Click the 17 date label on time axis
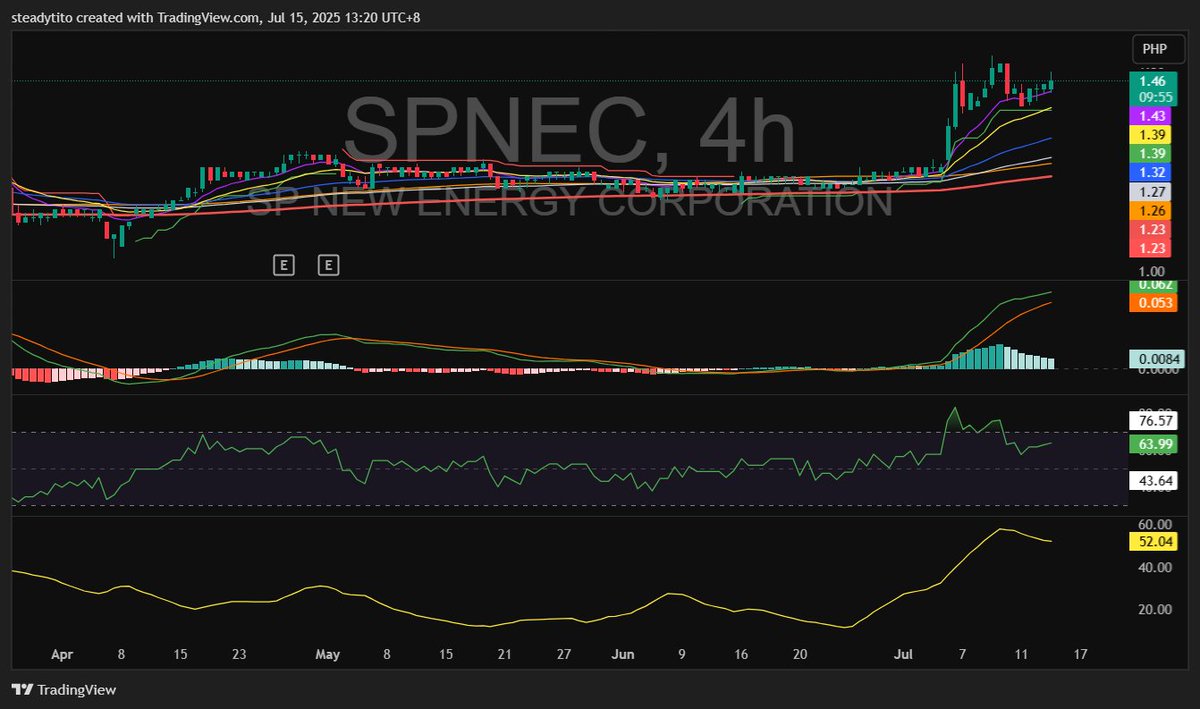Screen dimensions: 1200x709 coord(1080,655)
